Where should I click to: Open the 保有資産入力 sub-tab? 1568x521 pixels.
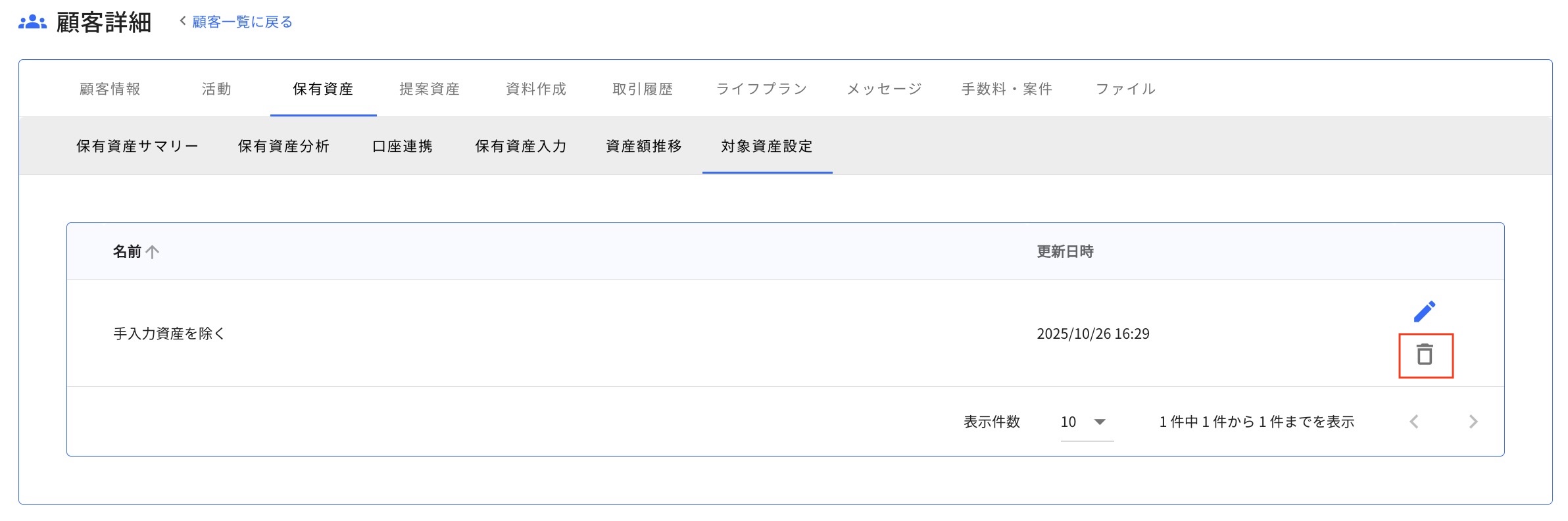[x=521, y=146]
